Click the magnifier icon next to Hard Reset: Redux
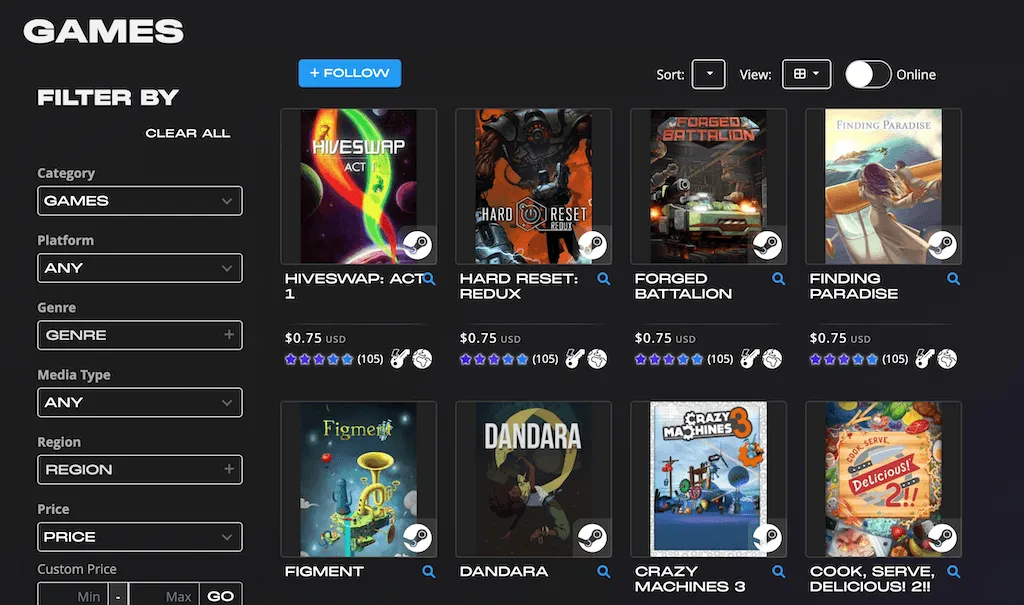Screen dimensions: 1024x605 pos(604,280)
